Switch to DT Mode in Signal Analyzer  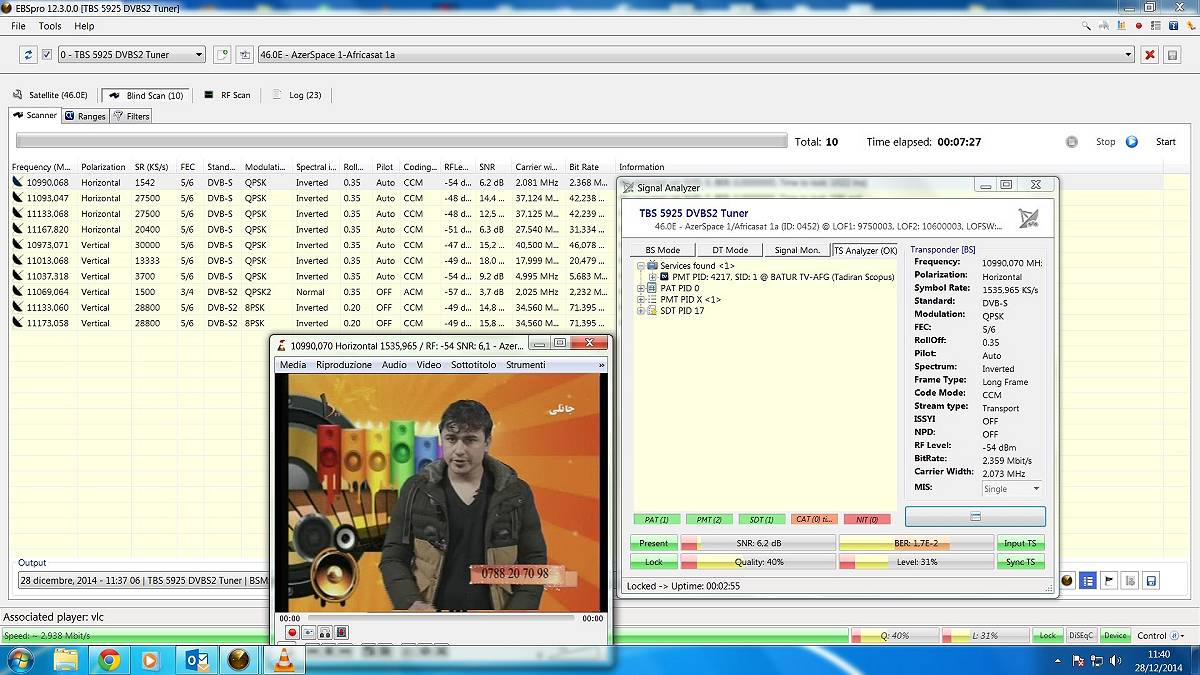(x=729, y=250)
